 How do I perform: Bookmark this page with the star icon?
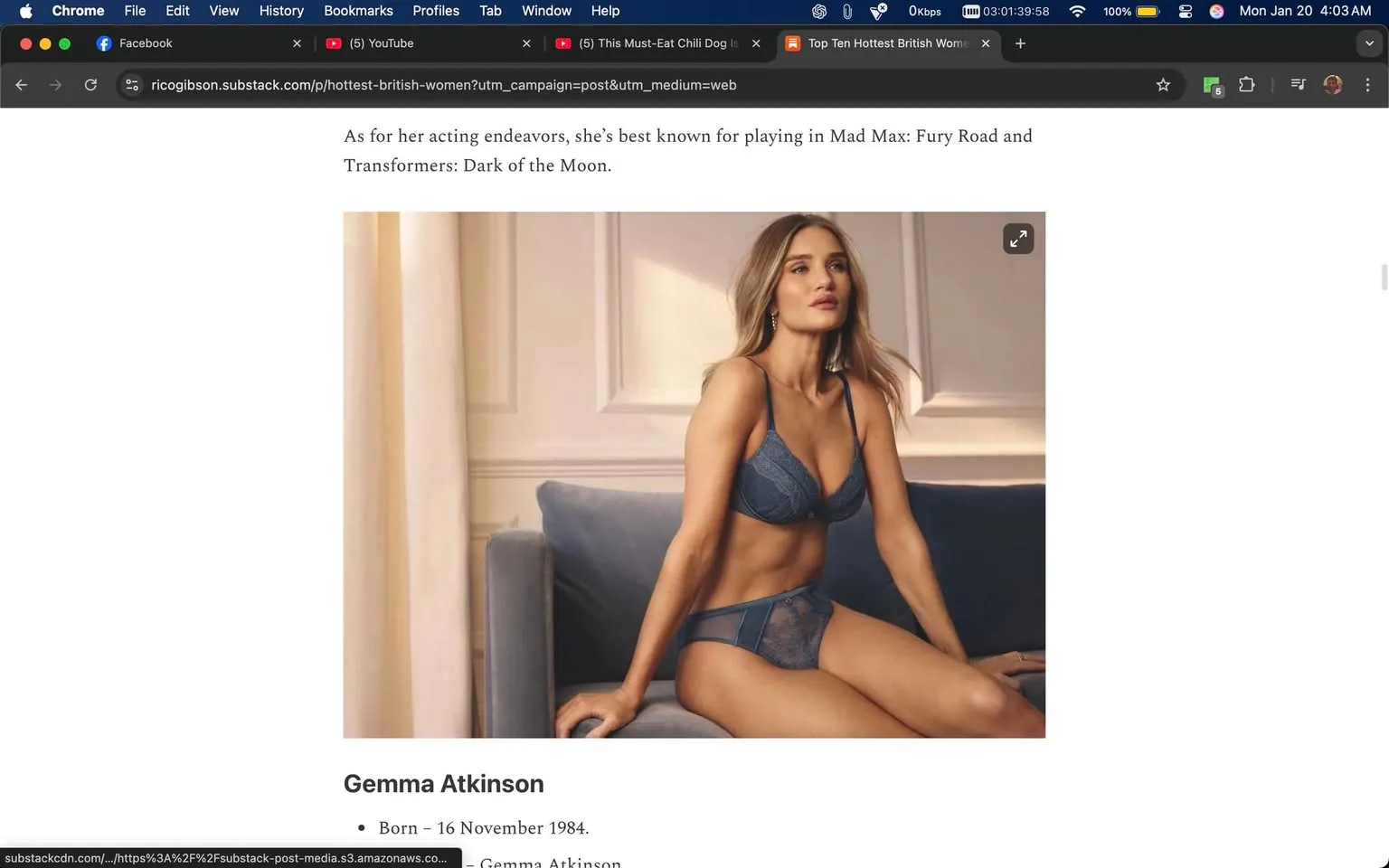coord(1163,84)
